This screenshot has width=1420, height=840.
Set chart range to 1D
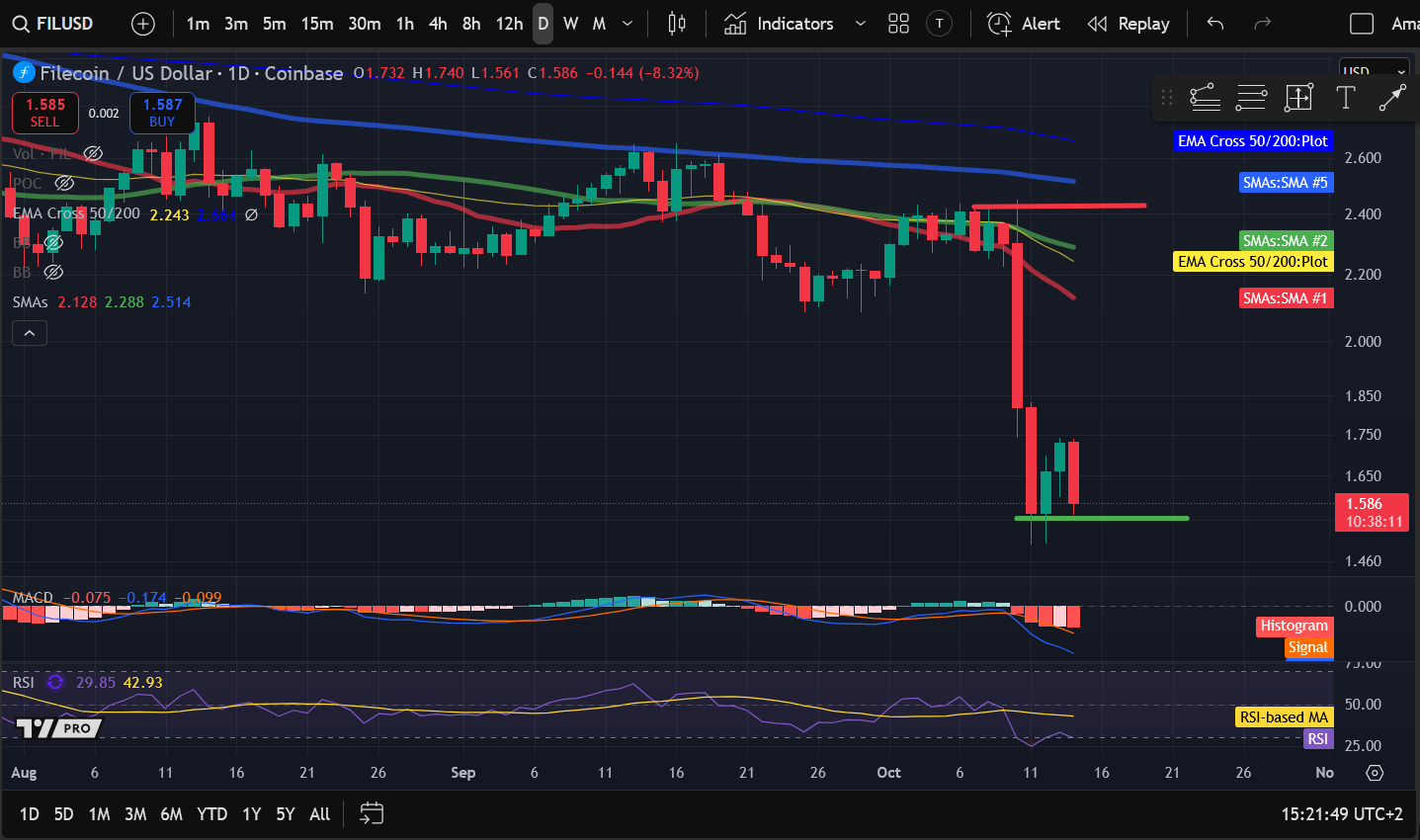coord(30,814)
